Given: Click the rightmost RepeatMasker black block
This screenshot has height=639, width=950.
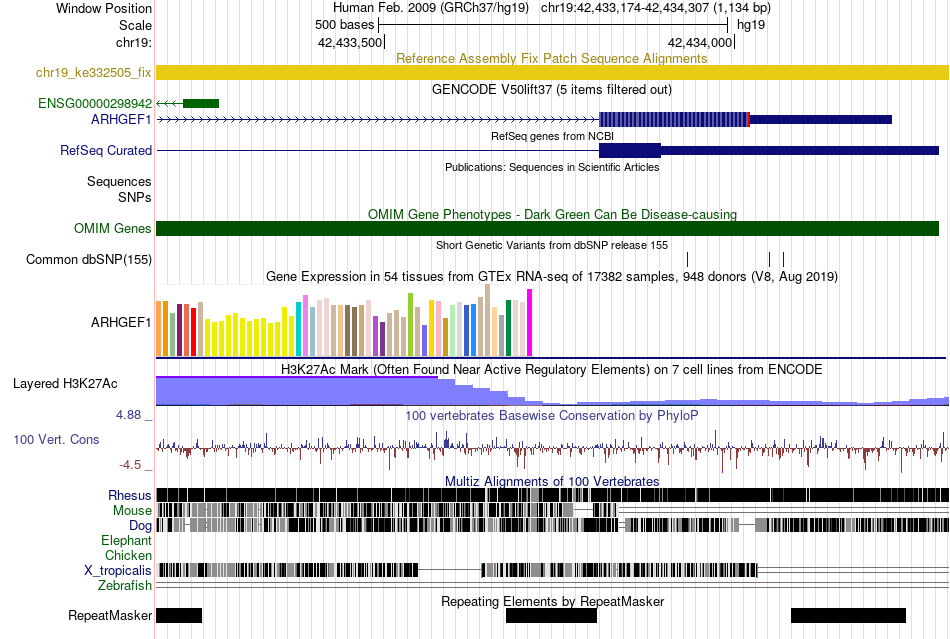Looking at the screenshot, I should (x=848, y=615).
